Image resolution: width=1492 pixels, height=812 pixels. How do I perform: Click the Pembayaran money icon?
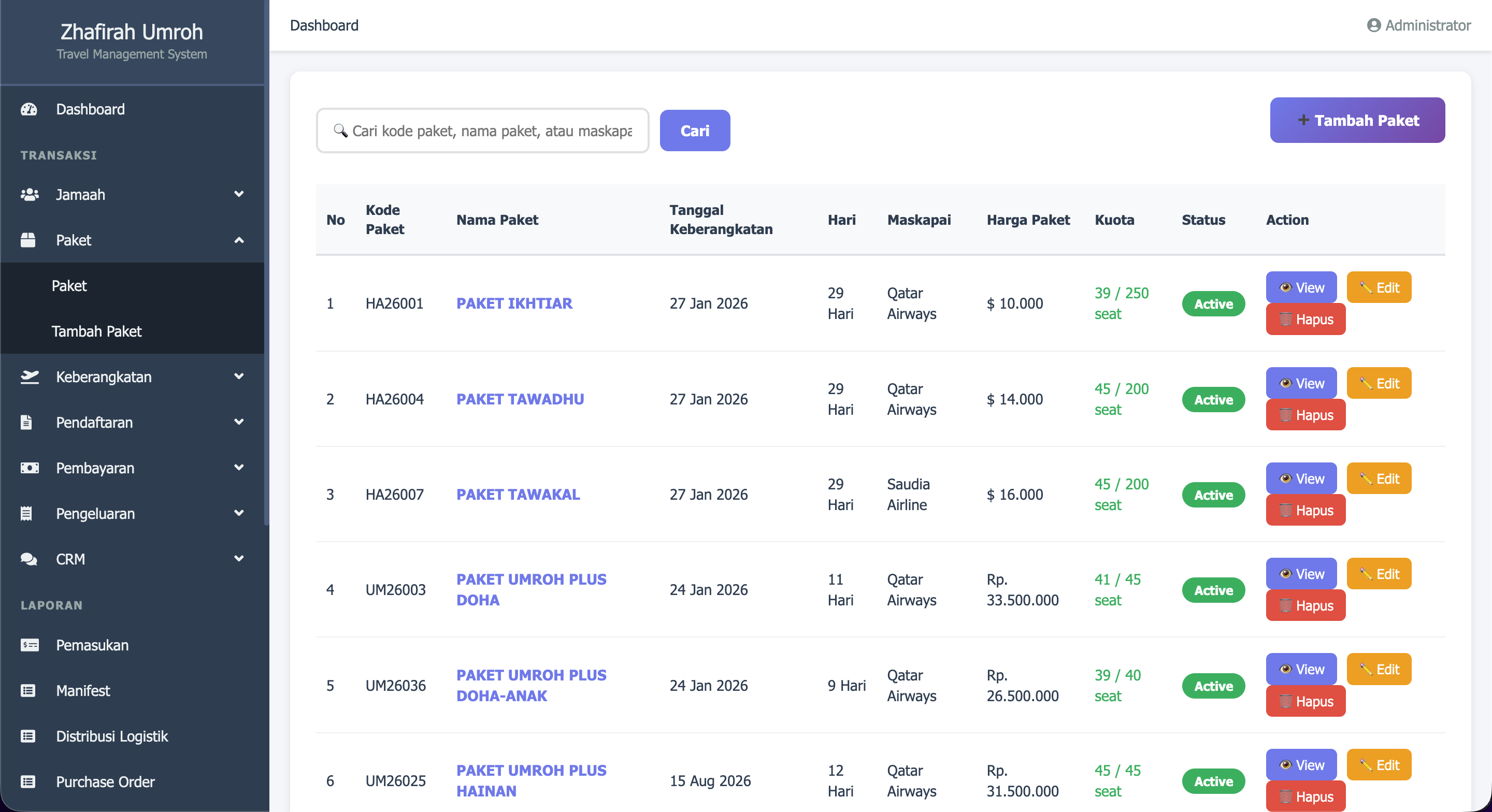(29, 468)
